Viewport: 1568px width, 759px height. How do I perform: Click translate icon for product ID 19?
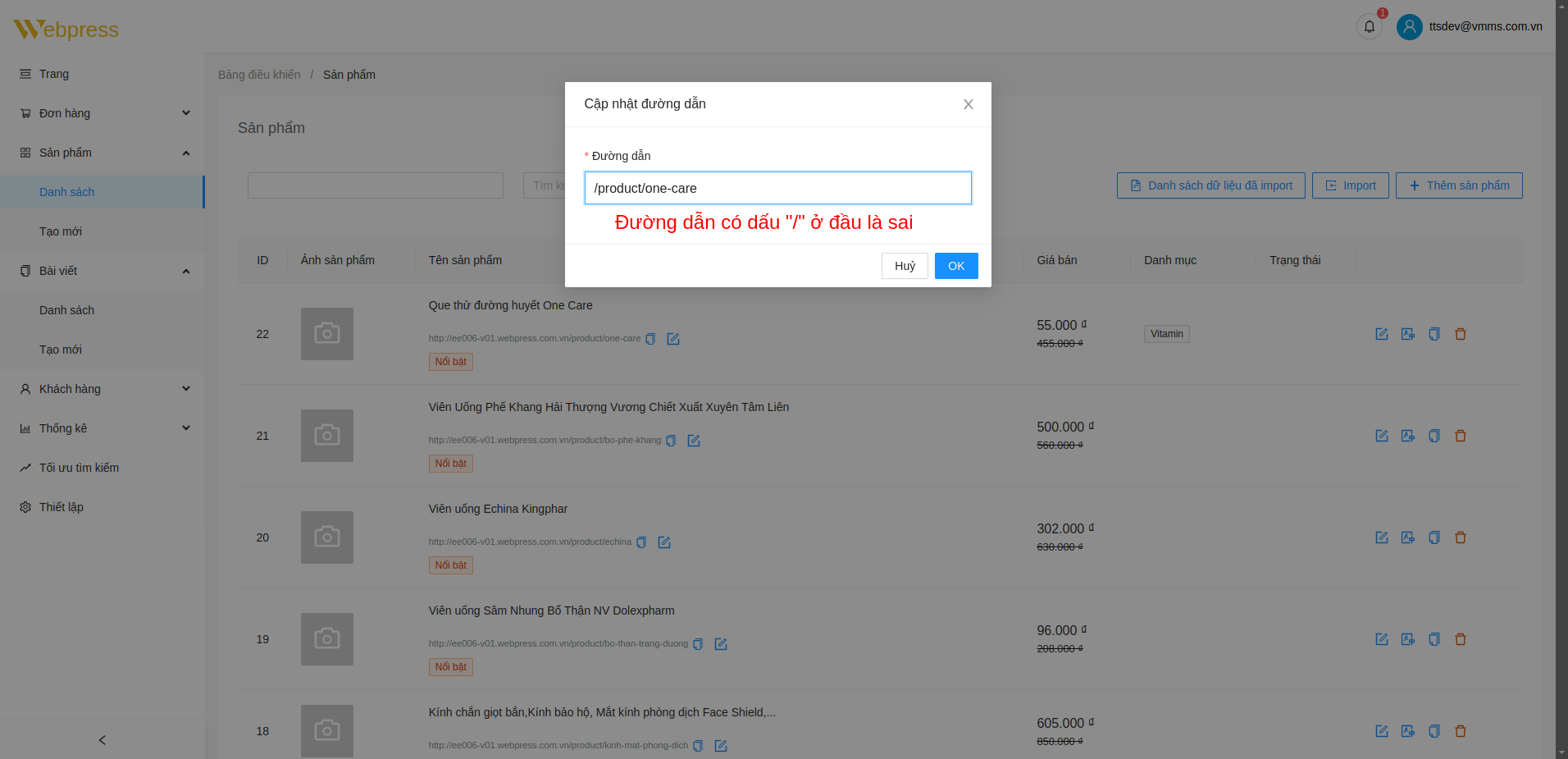click(1407, 639)
